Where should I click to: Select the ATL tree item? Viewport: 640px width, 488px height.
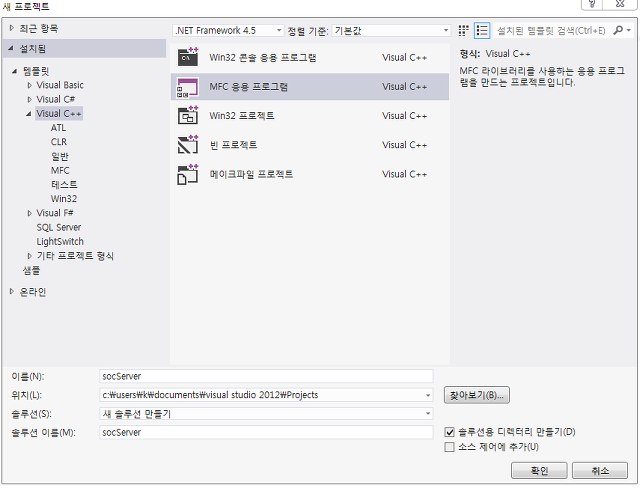click(x=58, y=128)
